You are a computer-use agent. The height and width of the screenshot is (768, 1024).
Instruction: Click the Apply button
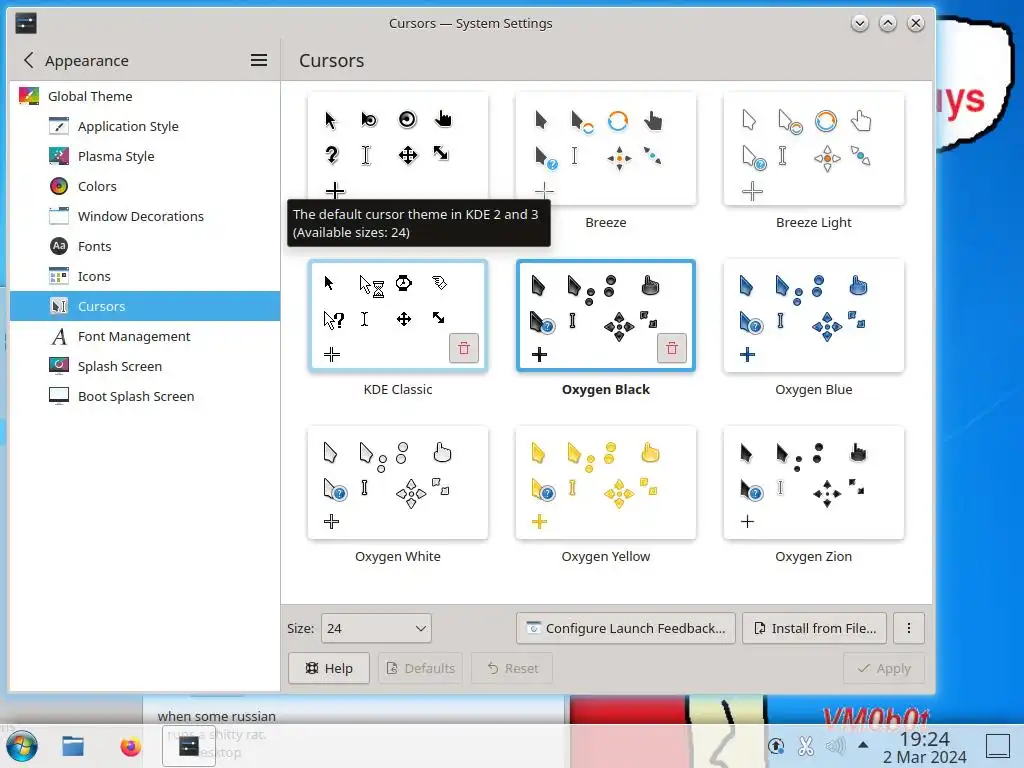pyautogui.click(x=884, y=668)
